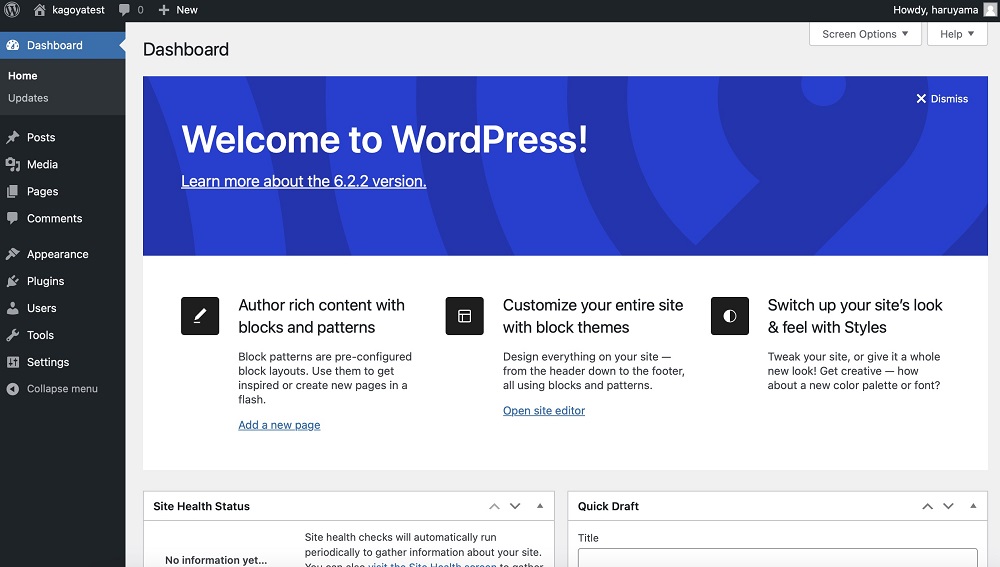Select the Tools wrench icon in sidebar

coord(13,336)
